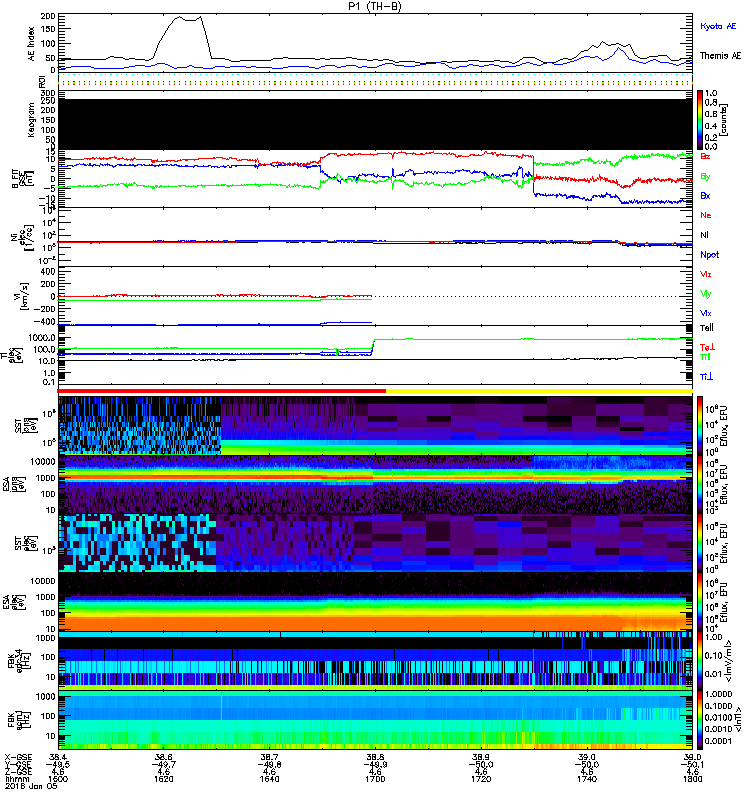This screenshot has height=800, width=750.
Task: Click the black Keogram data panel
Action: click(x=376, y=124)
